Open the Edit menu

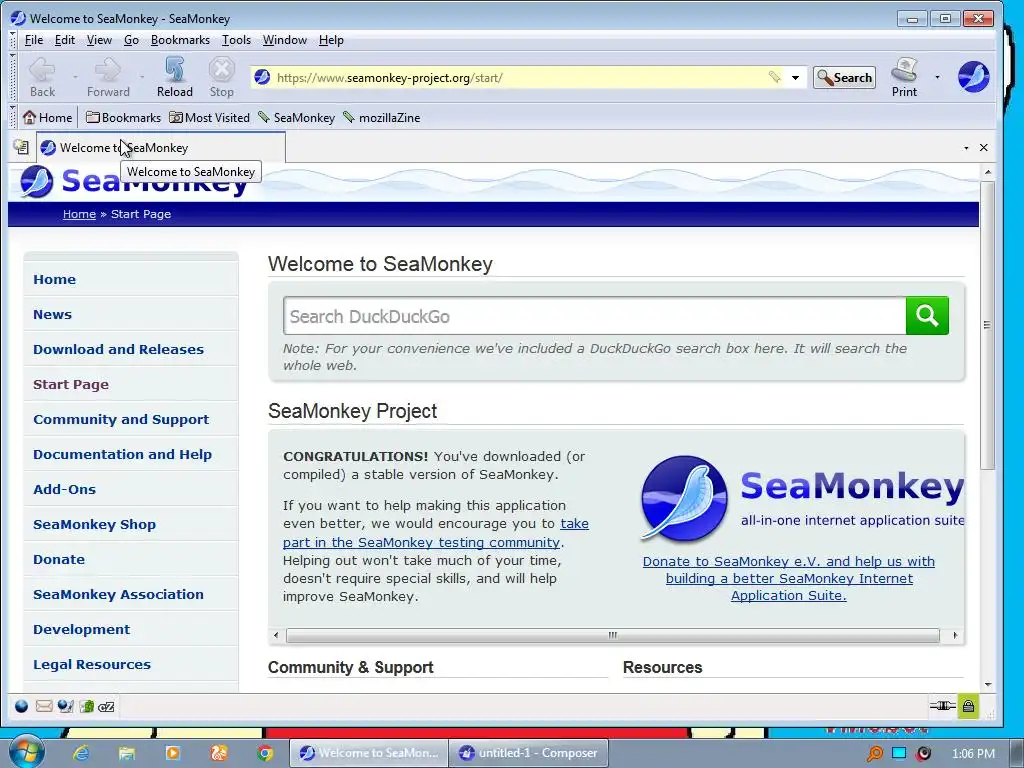[65, 40]
